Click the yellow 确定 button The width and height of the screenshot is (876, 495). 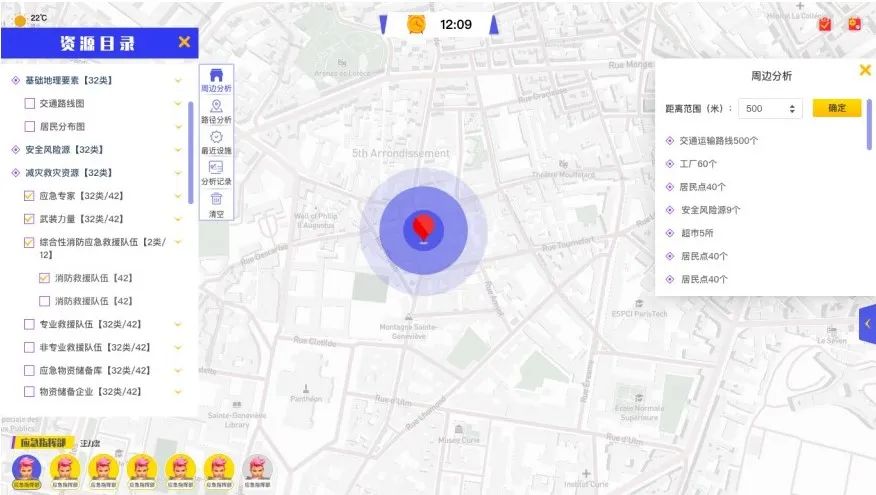(x=836, y=108)
